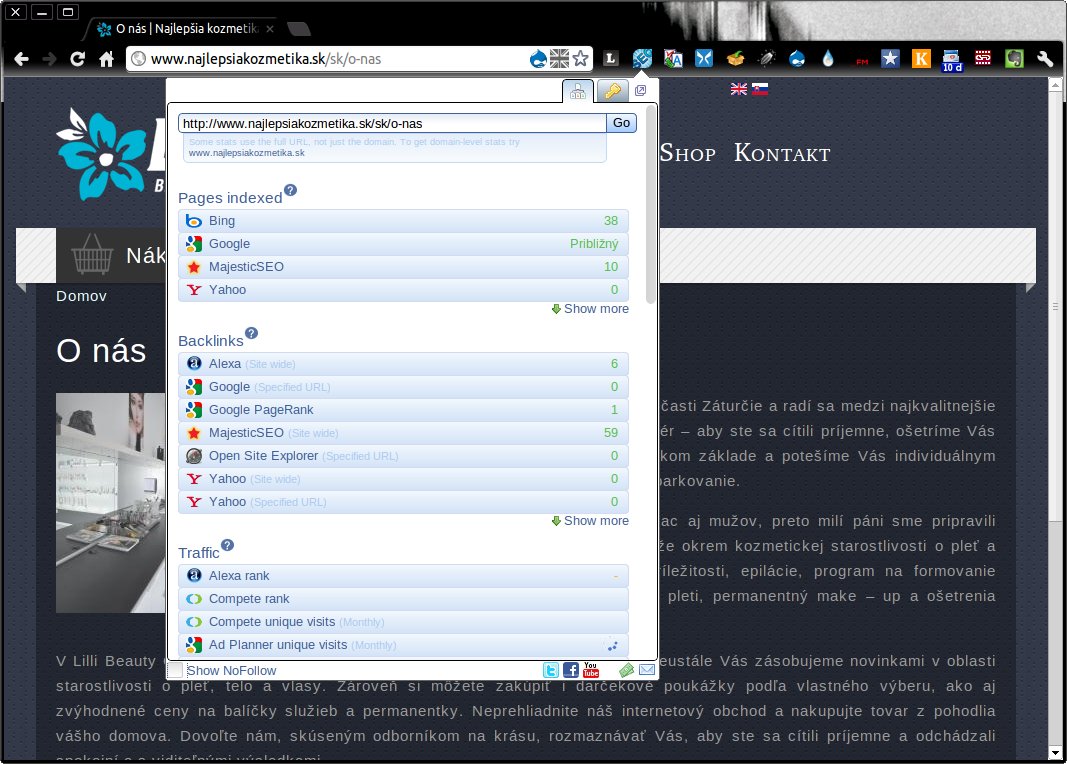Share the stats on Facebook

click(571, 670)
